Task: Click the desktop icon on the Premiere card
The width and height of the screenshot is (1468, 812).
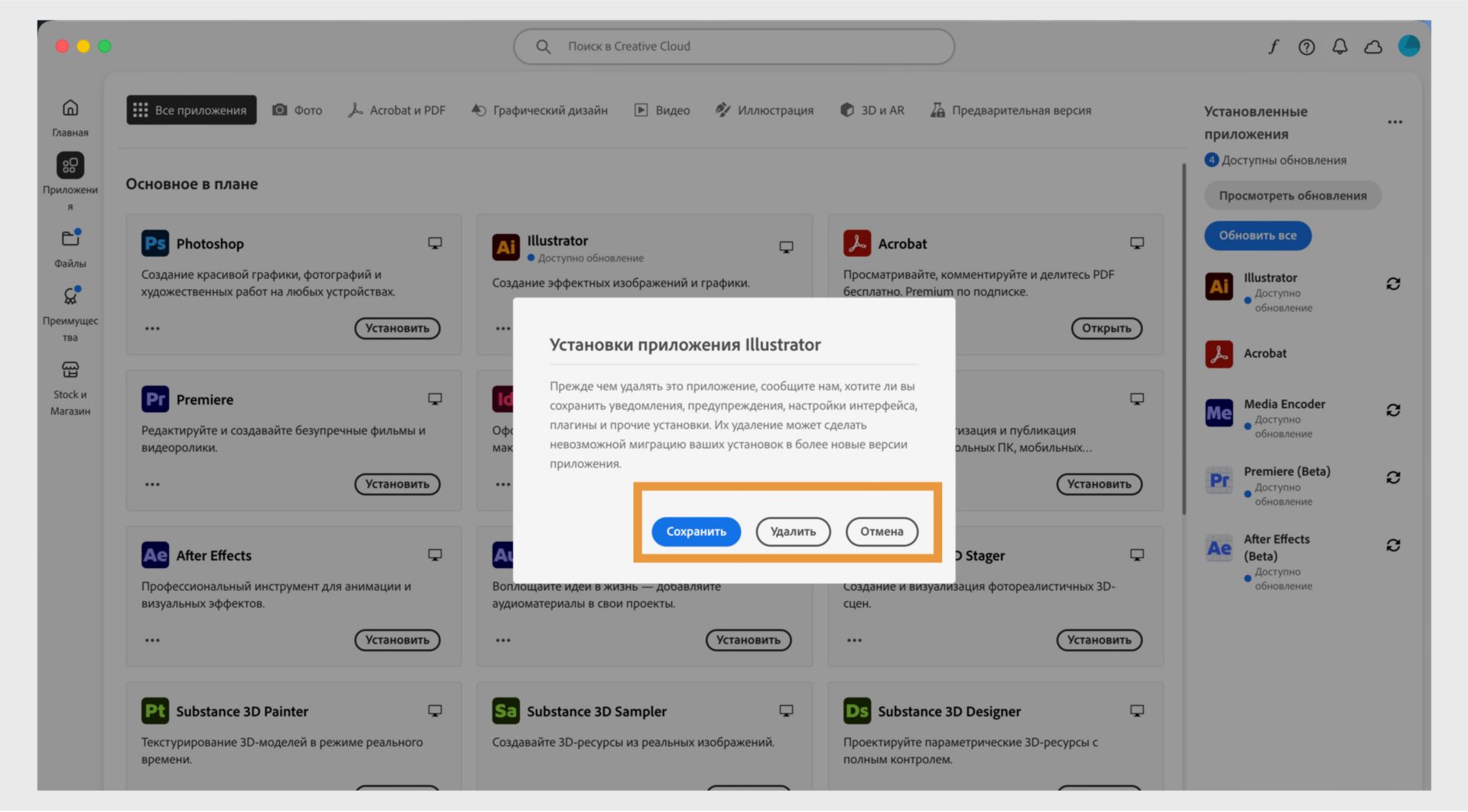Action: click(x=435, y=399)
